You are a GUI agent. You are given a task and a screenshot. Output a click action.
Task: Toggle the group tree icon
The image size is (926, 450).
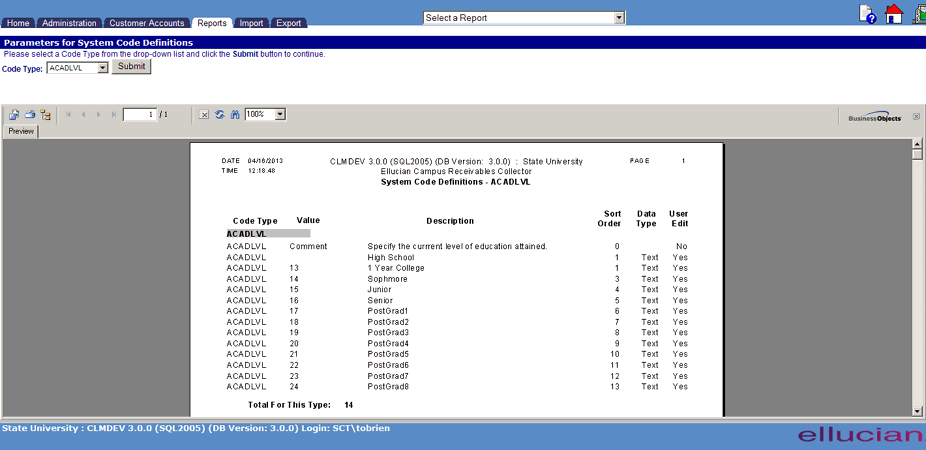click(45, 115)
